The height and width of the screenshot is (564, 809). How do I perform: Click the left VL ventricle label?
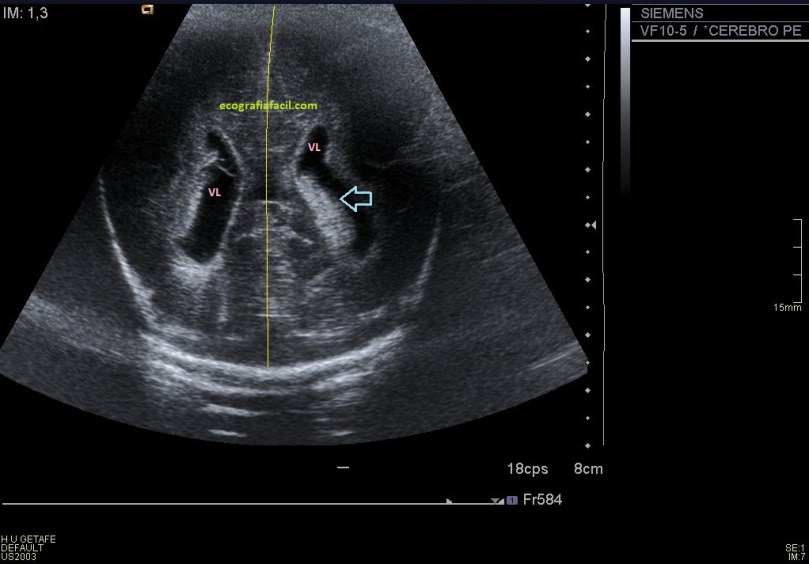[x=214, y=192]
